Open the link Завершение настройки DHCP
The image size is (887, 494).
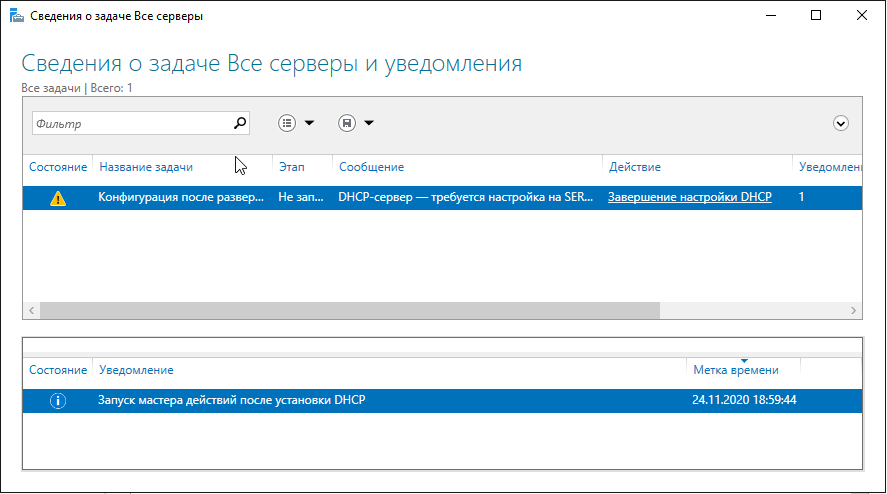coord(689,198)
